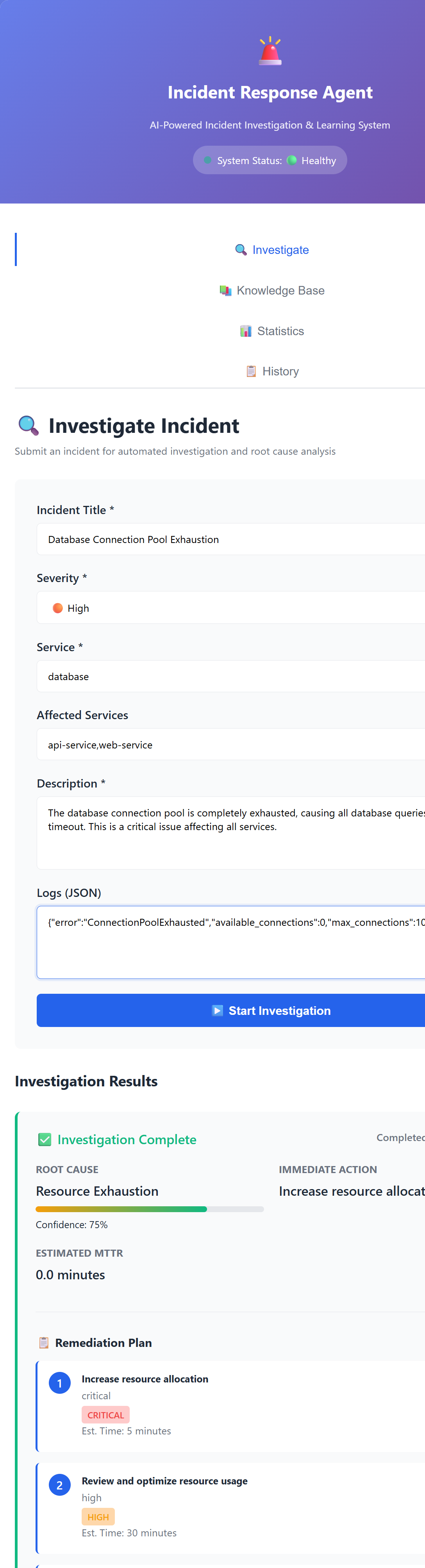Click the confidence progress bar
This screenshot has height=1568, width=425.
pyautogui.click(x=150, y=1209)
